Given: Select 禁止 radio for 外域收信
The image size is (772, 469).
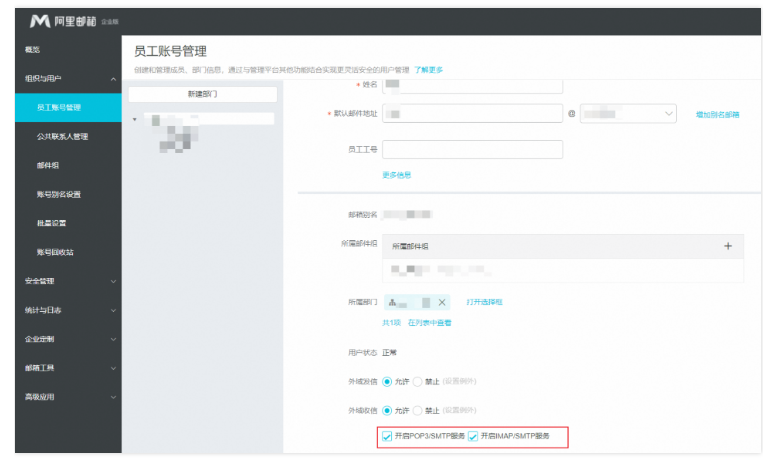Looking at the screenshot, I should coord(418,410).
